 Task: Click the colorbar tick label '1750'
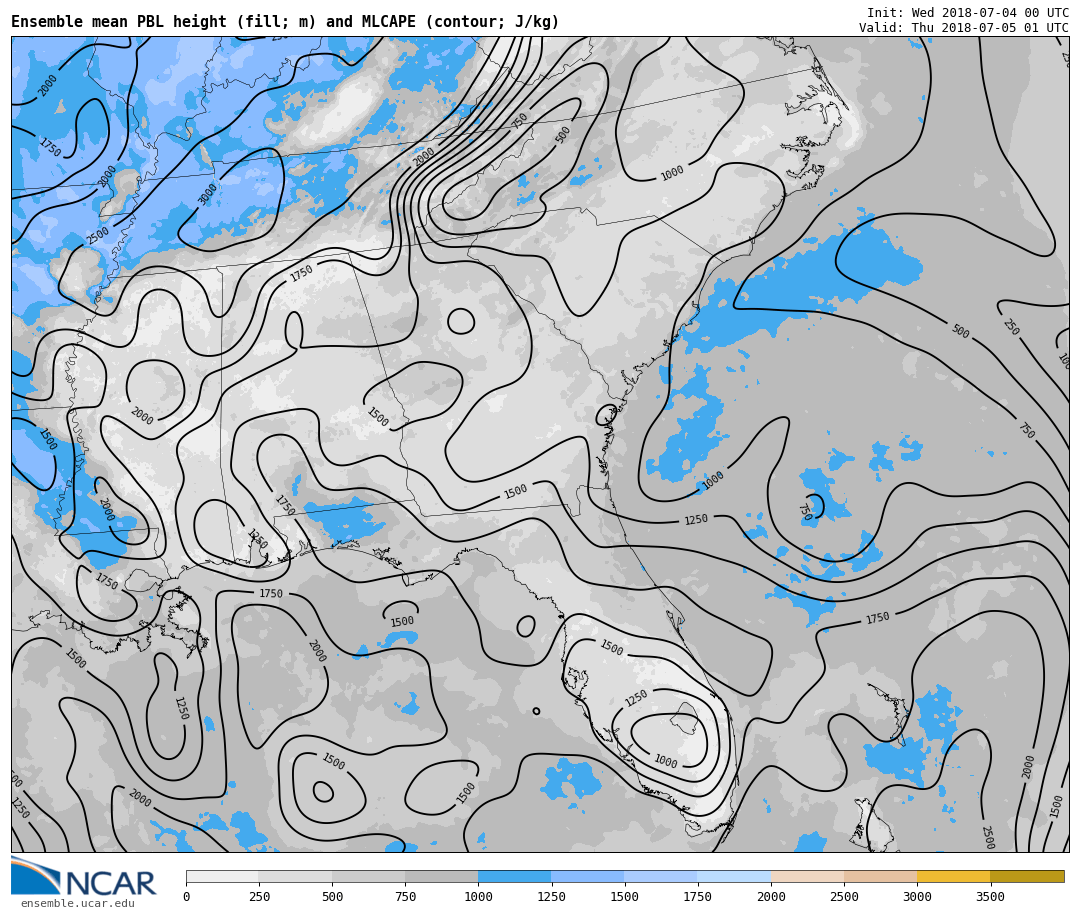[x=698, y=896]
